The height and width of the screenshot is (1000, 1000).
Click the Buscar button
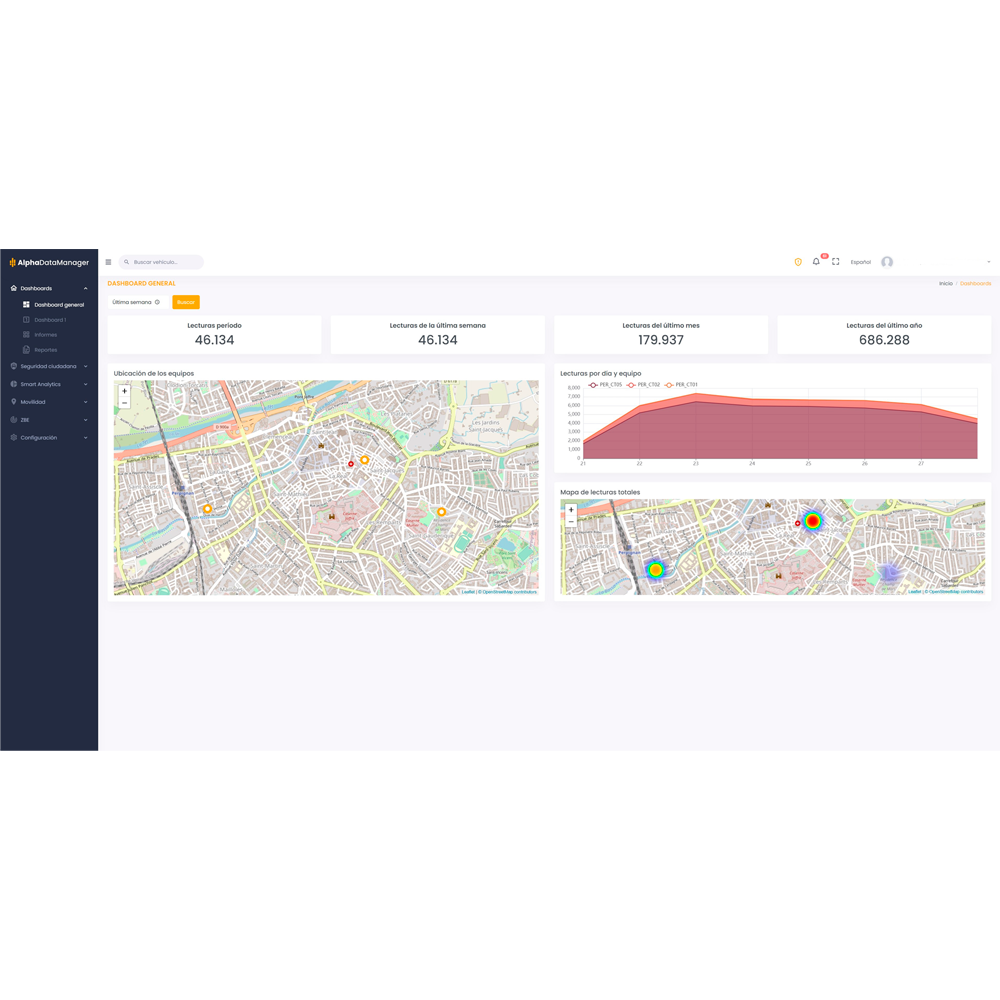pyautogui.click(x=185, y=301)
